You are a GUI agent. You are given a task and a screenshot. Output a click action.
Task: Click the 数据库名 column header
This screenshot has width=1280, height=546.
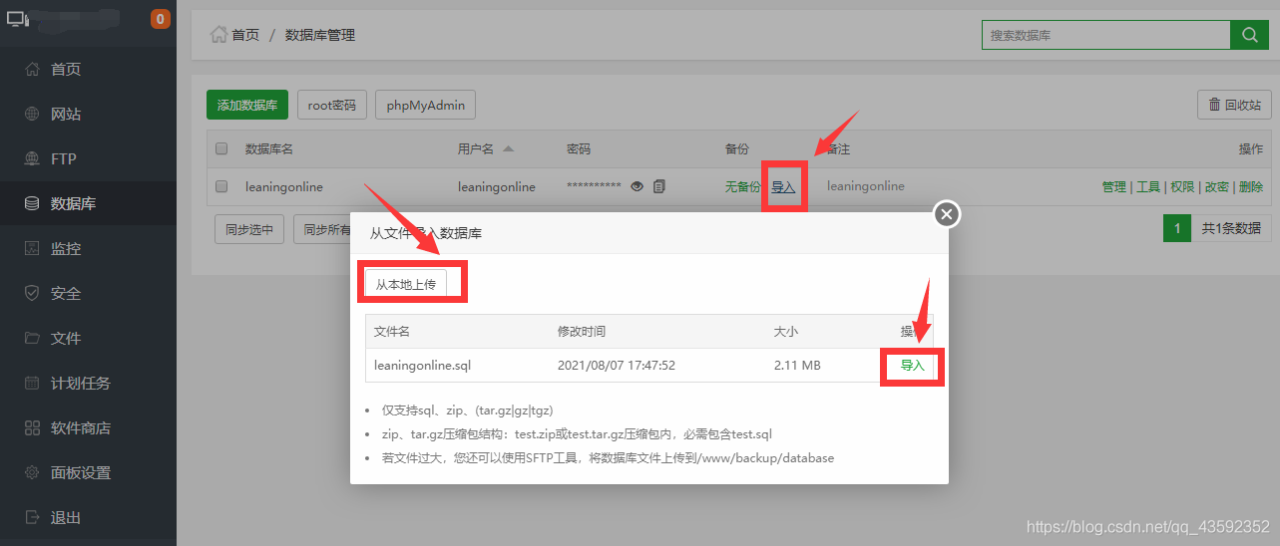click(x=269, y=149)
